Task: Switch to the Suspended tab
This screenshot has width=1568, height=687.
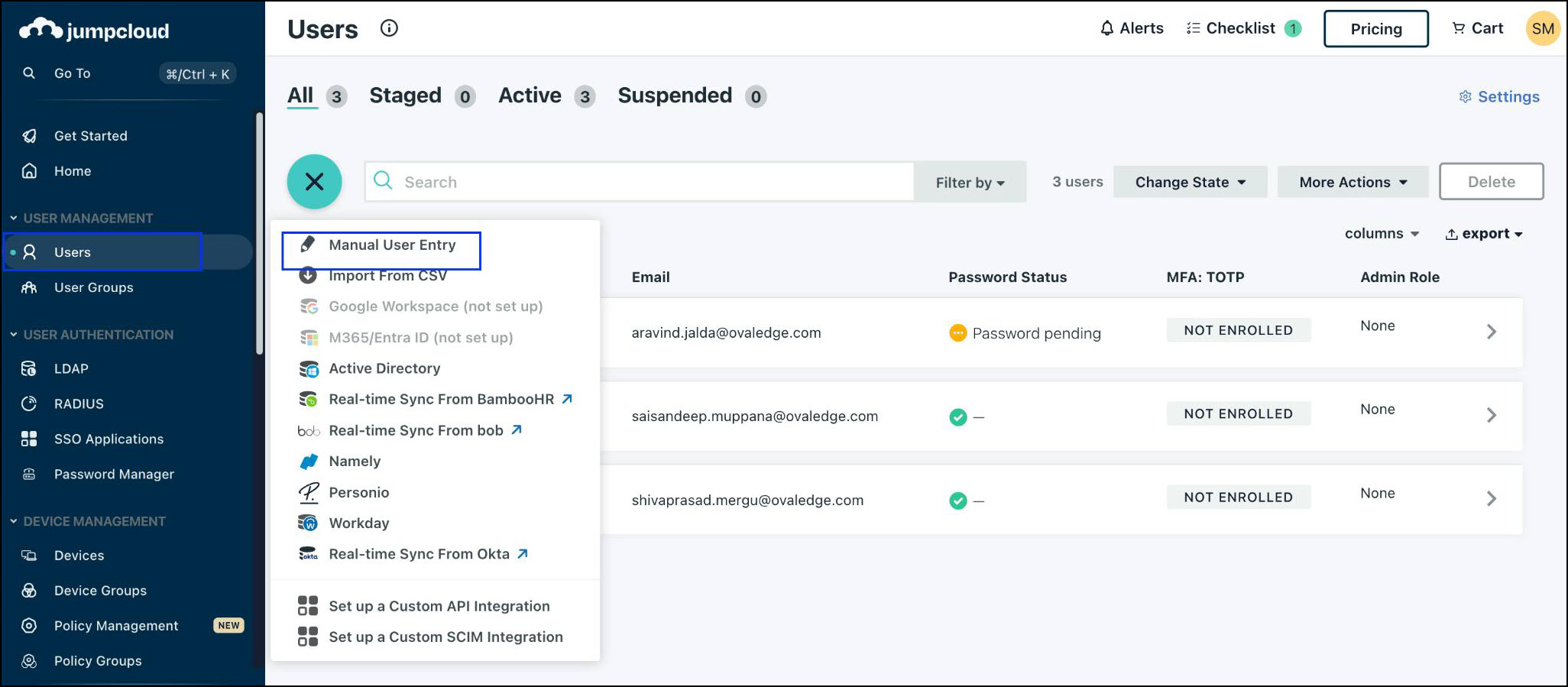Action: (x=675, y=96)
